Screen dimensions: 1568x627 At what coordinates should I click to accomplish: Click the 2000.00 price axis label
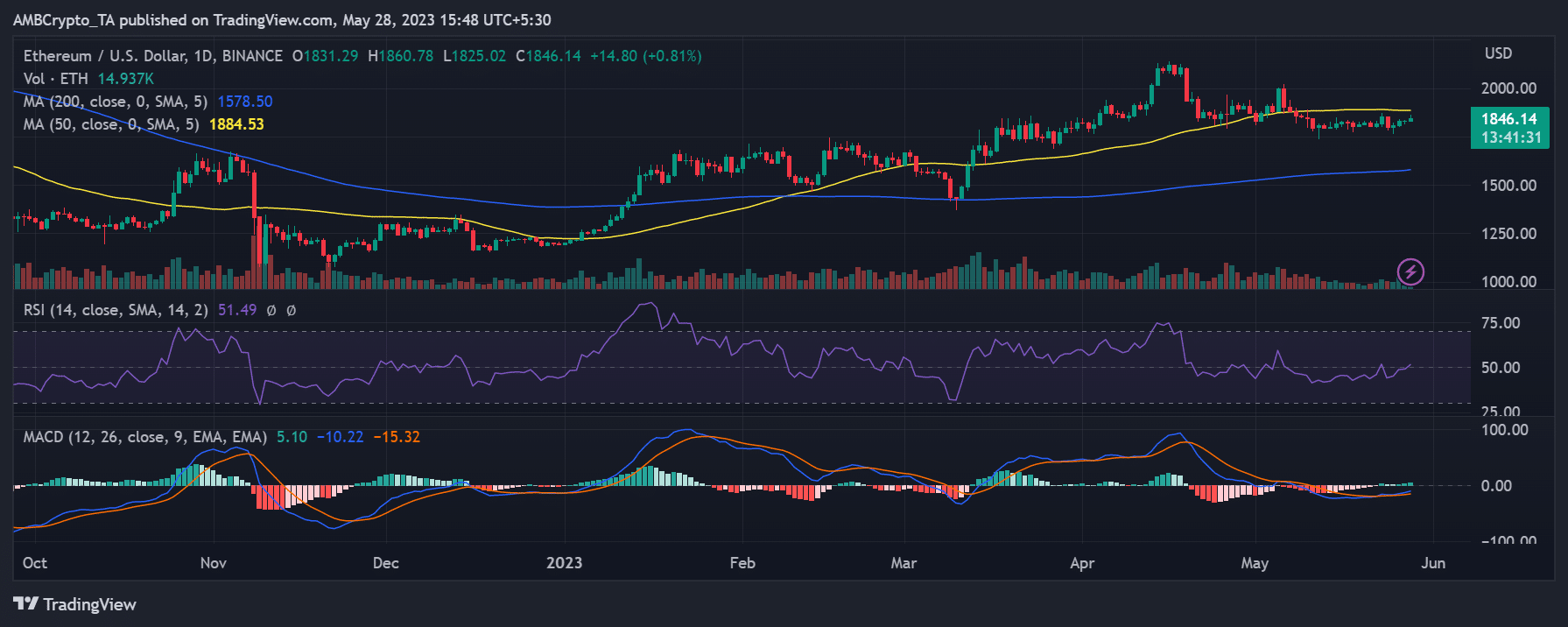click(1508, 88)
